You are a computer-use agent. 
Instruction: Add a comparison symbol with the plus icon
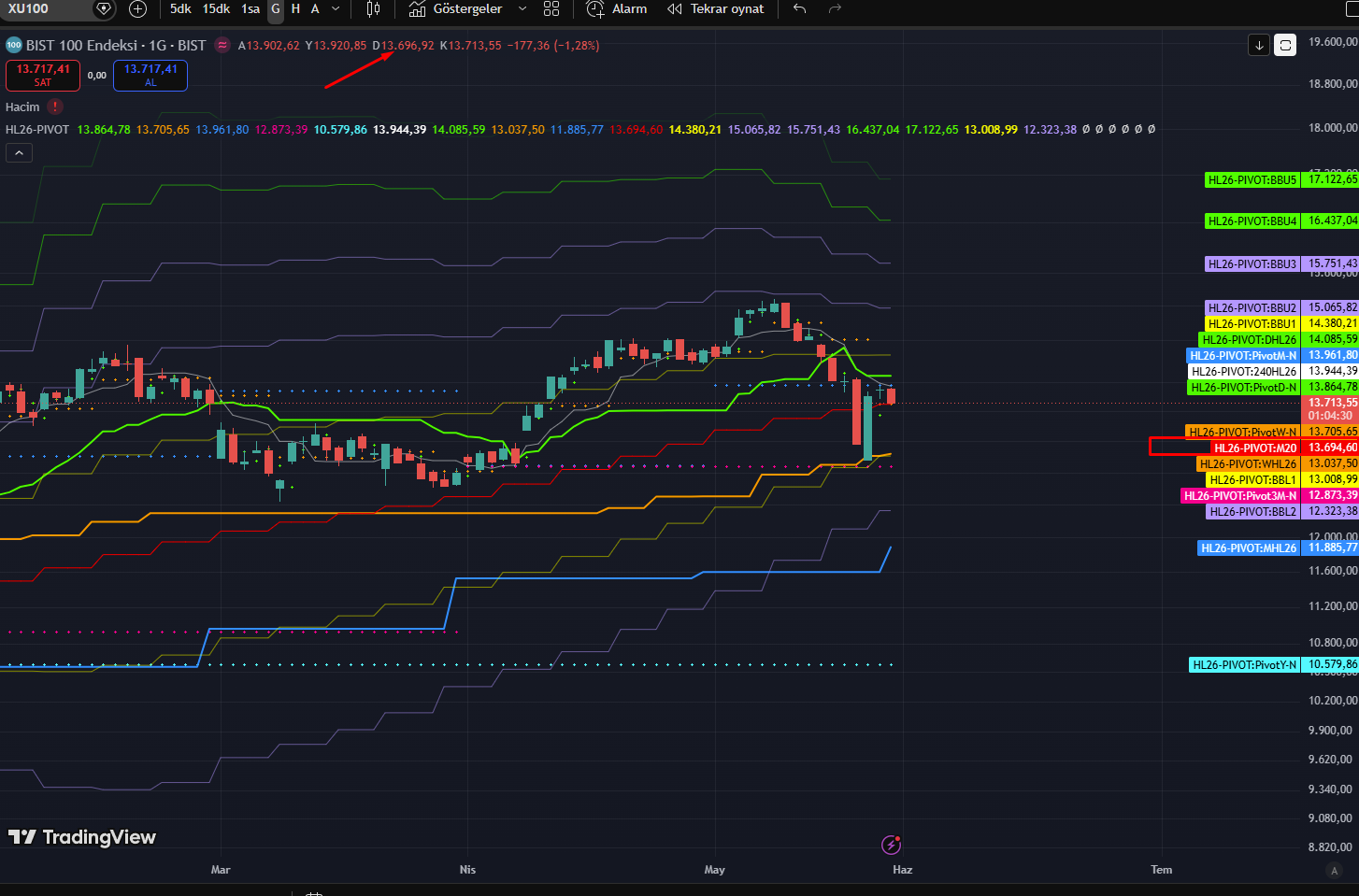pyautogui.click(x=137, y=9)
